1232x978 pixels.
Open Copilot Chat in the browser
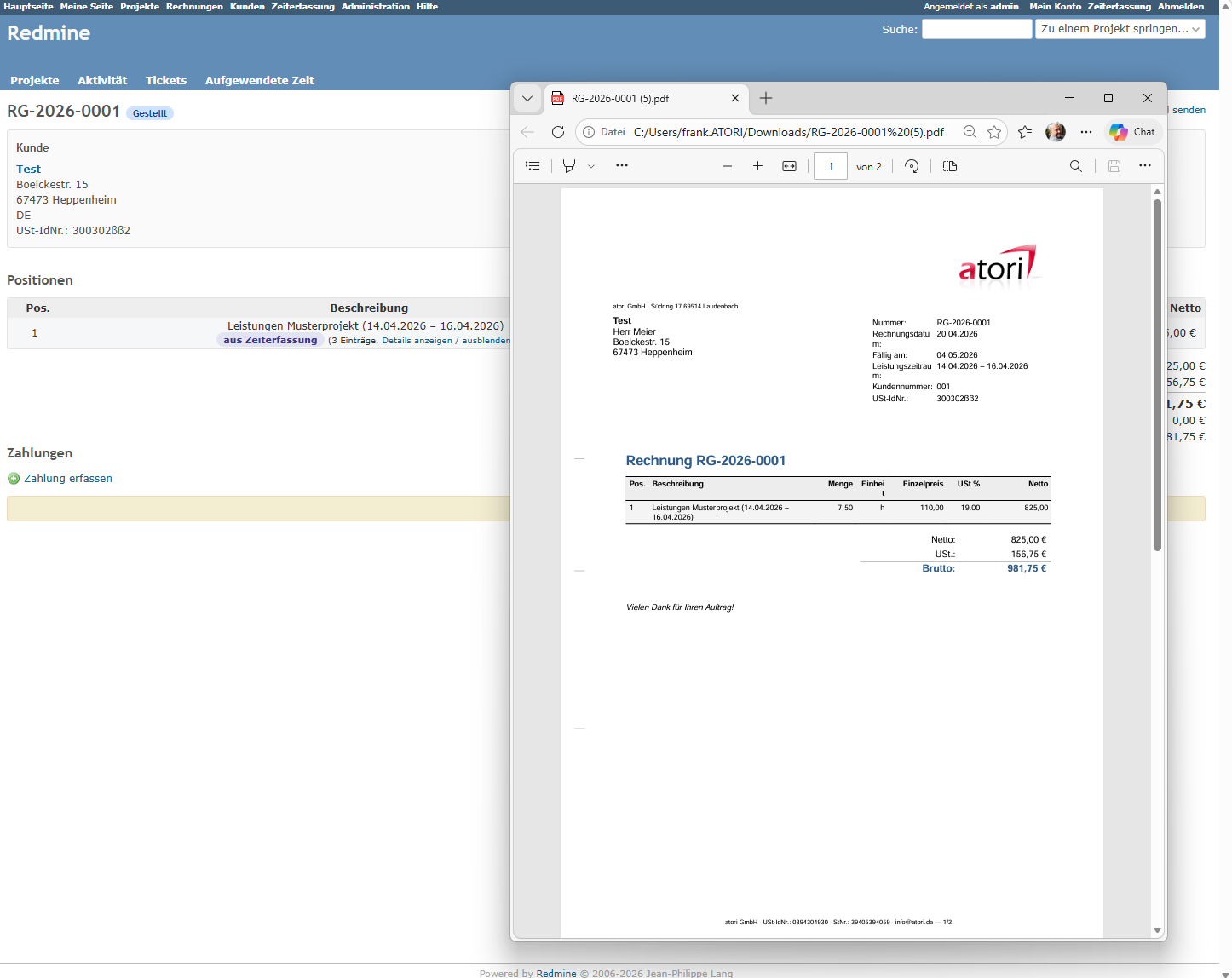tap(1131, 132)
